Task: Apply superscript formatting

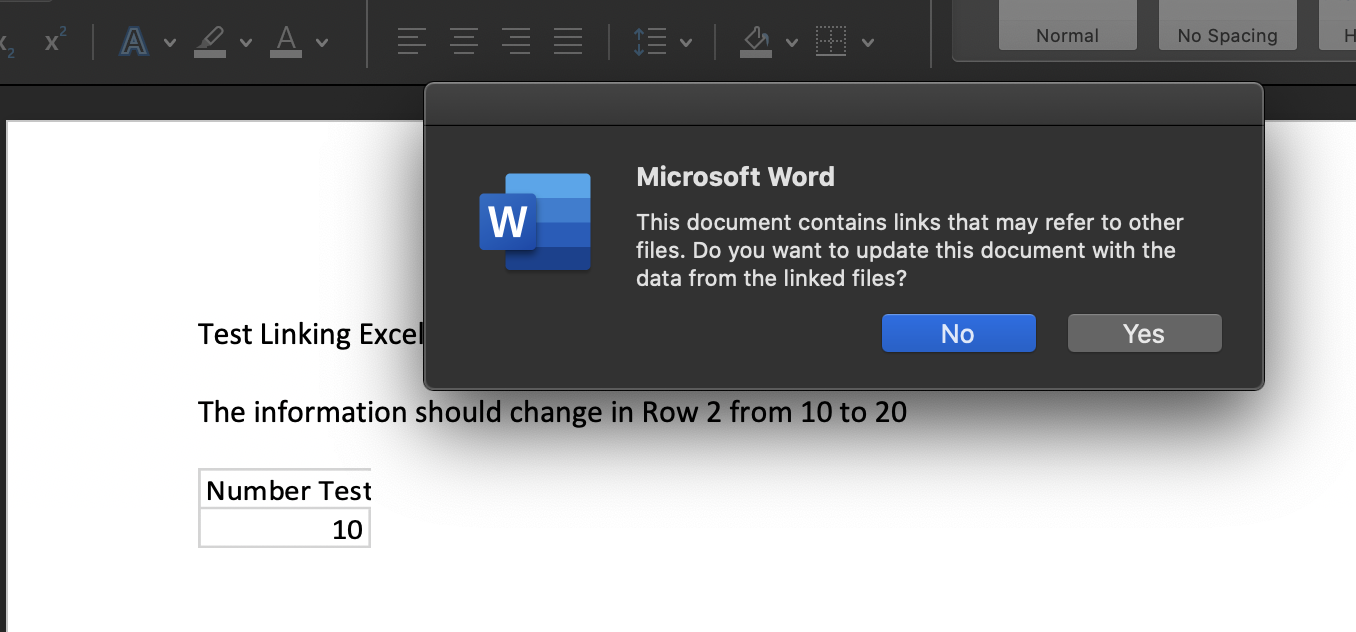Action: (57, 42)
